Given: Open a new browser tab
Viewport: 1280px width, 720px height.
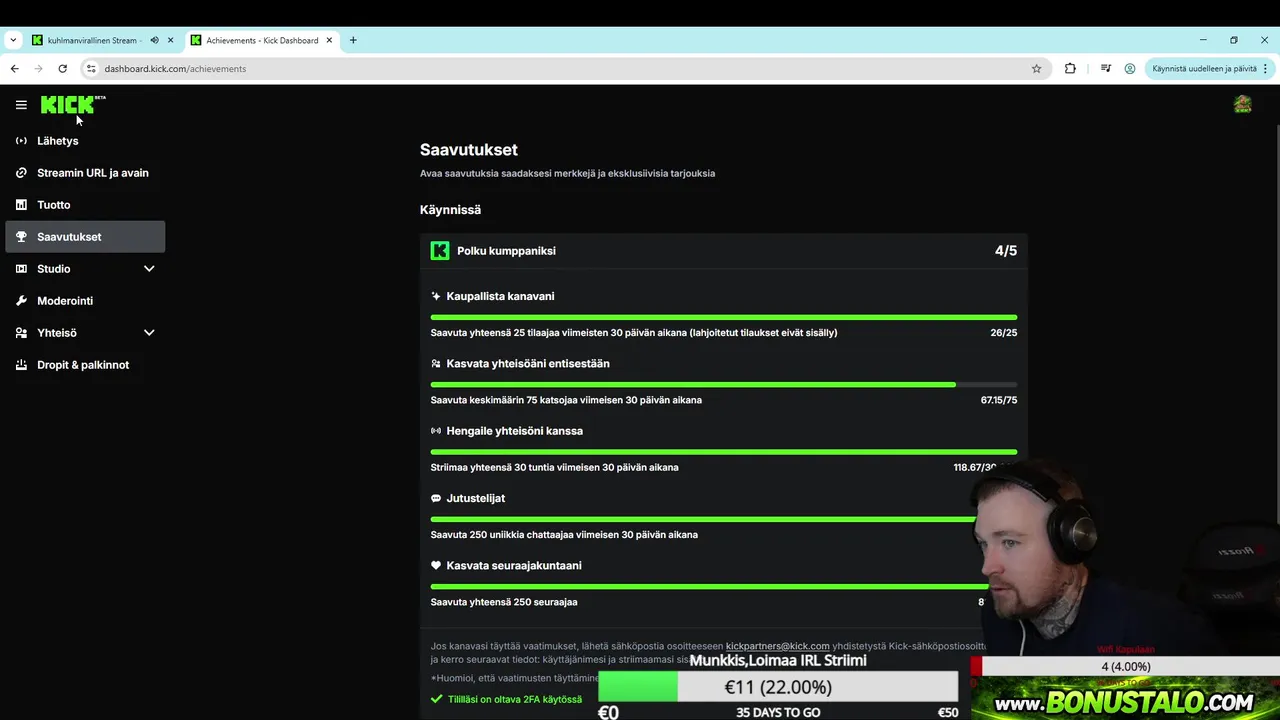Looking at the screenshot, I should click(x=353, y=41).
